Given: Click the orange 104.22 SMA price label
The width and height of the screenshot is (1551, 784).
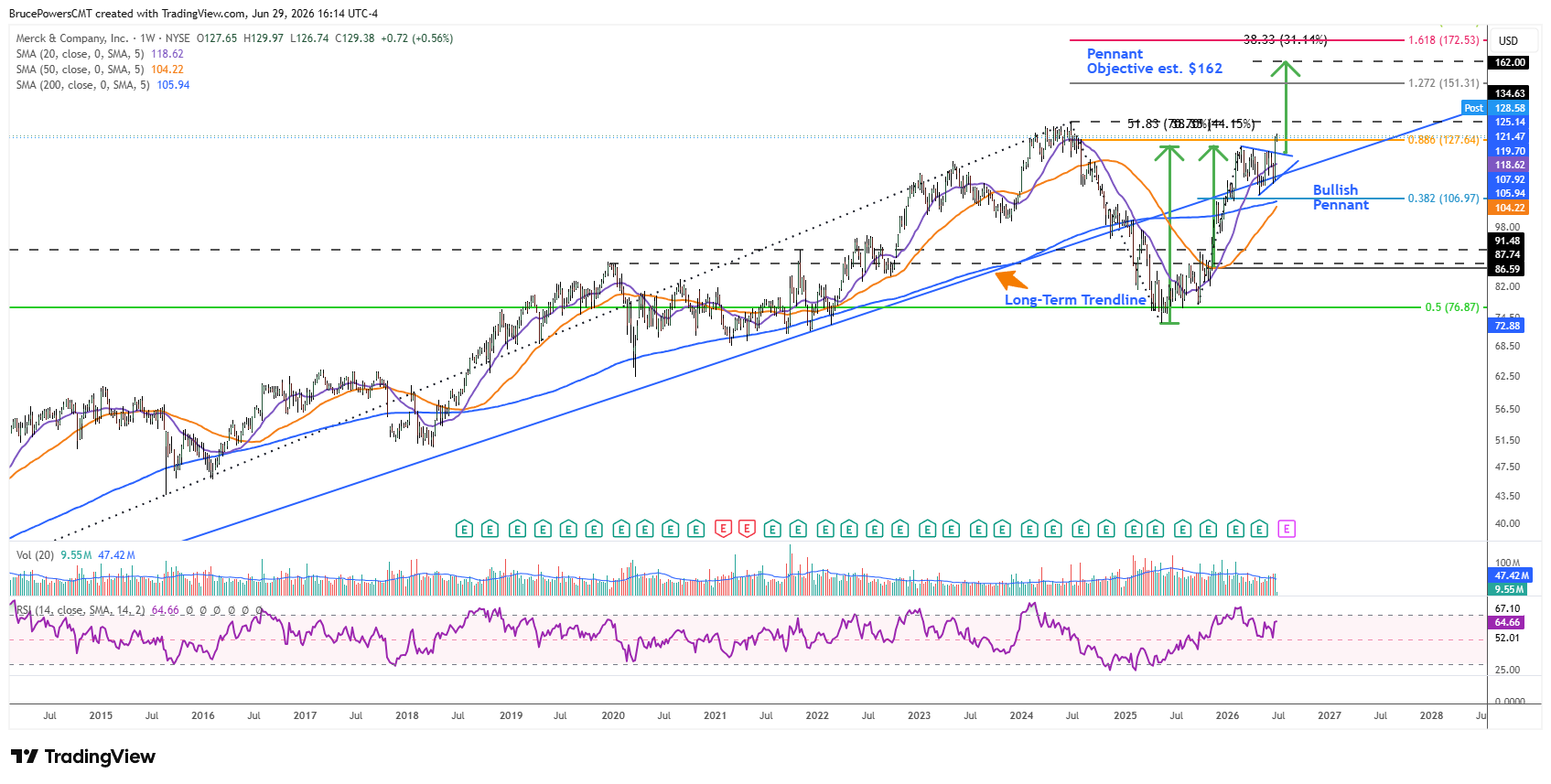Looking at the screenshot, I should pos(1510,208).
